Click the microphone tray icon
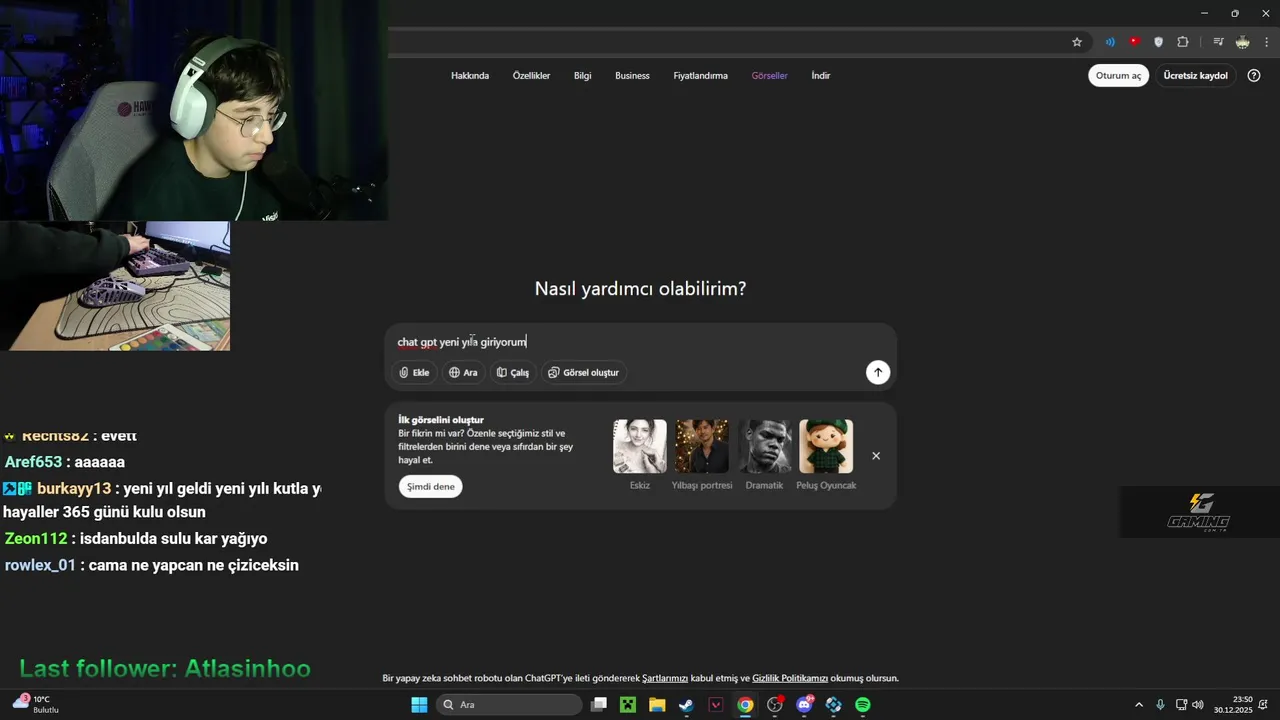1280x720 pixels. point(1160,705)
